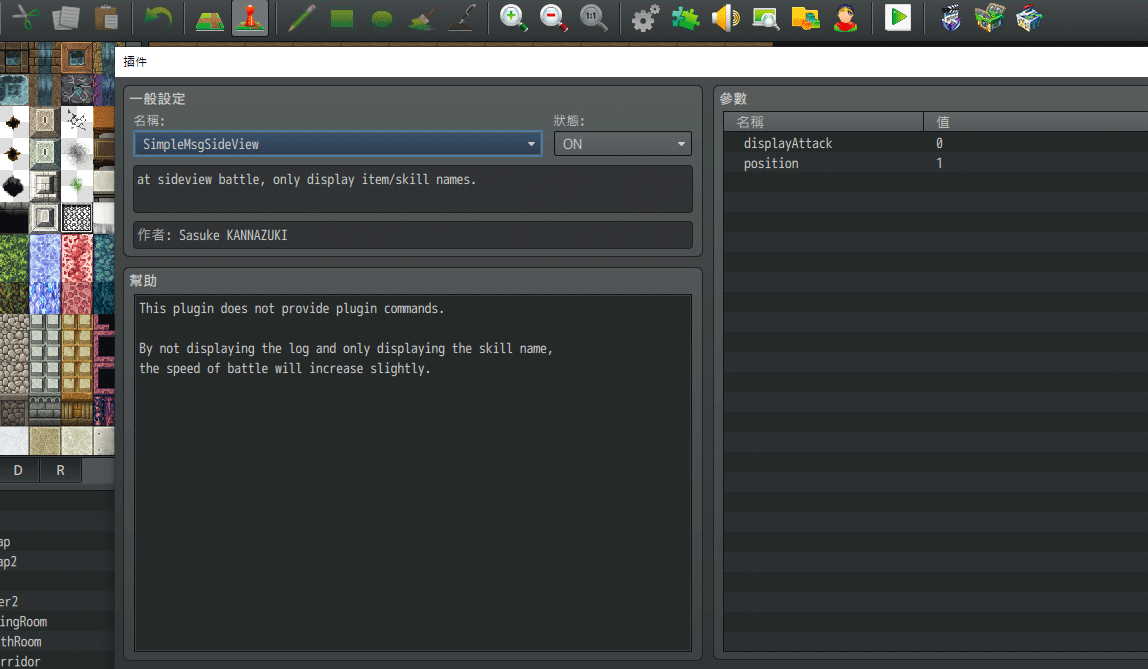Start playtest with green play button
This screenshot has width=1148, height=669.
pyautogui.click(x=898, y=18)
